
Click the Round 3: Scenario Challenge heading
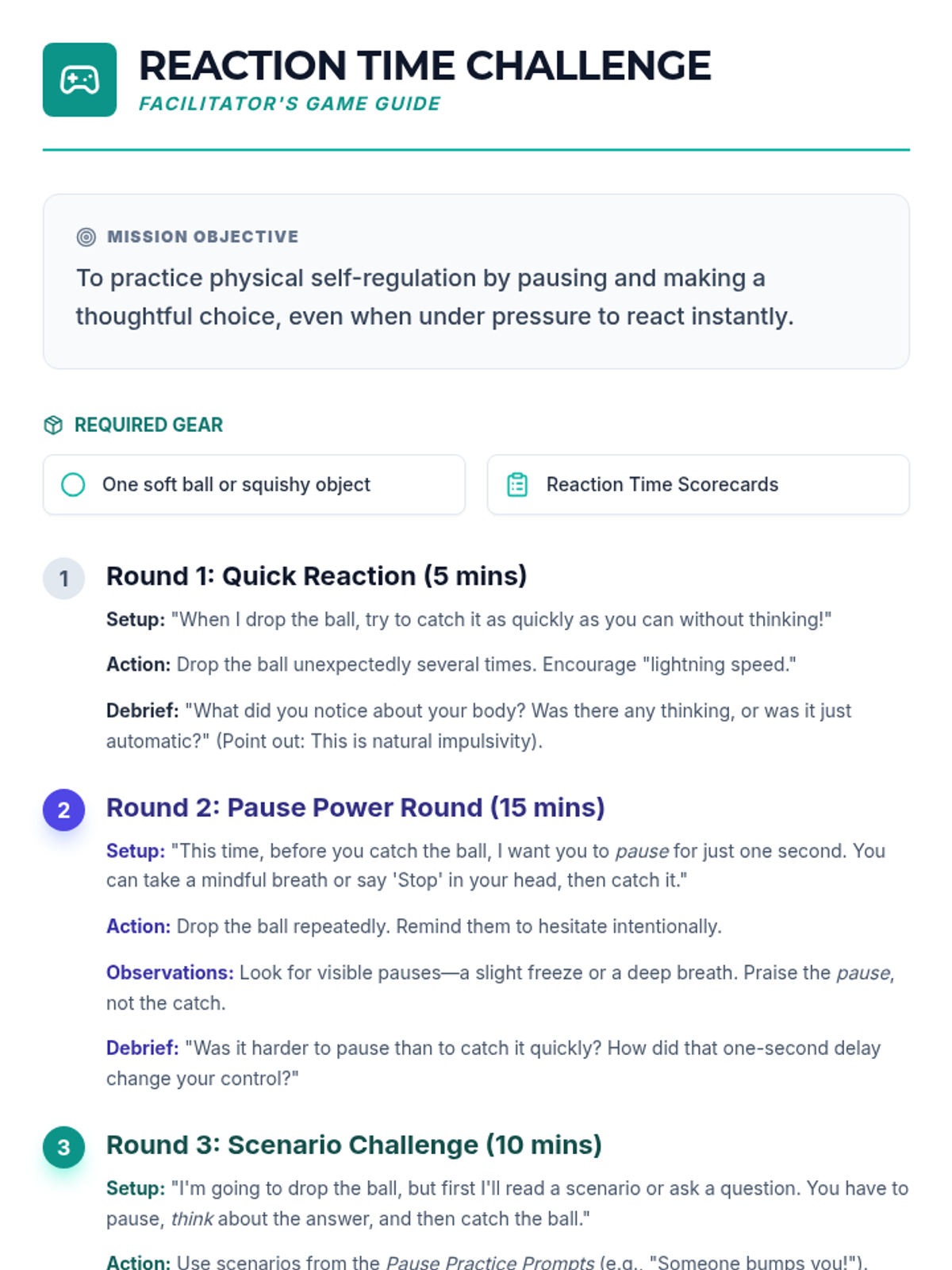354,1145
